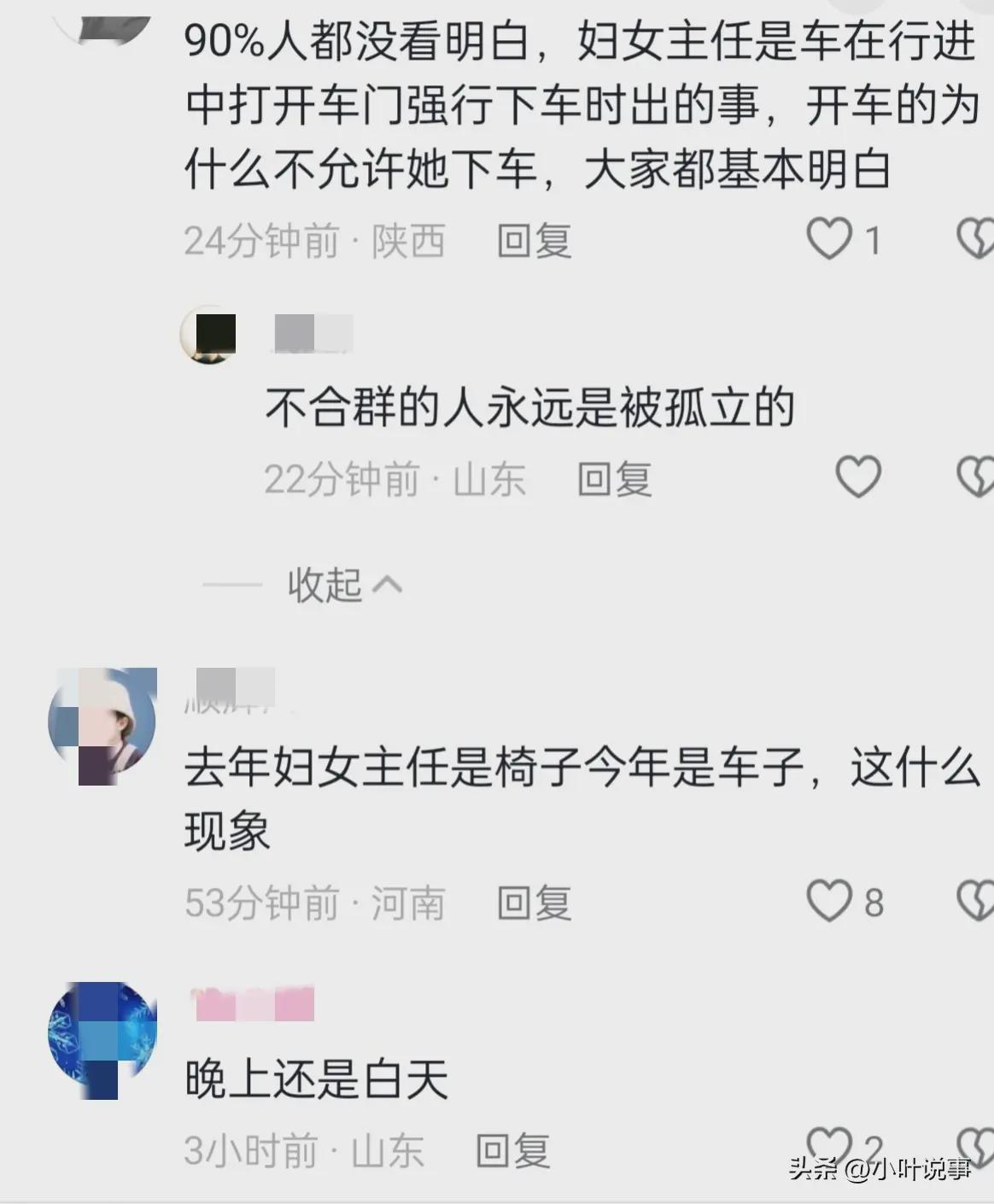Reply to the 3小时前 Shandong comment
The image size is (994, 1204).
pos(512,1150)
